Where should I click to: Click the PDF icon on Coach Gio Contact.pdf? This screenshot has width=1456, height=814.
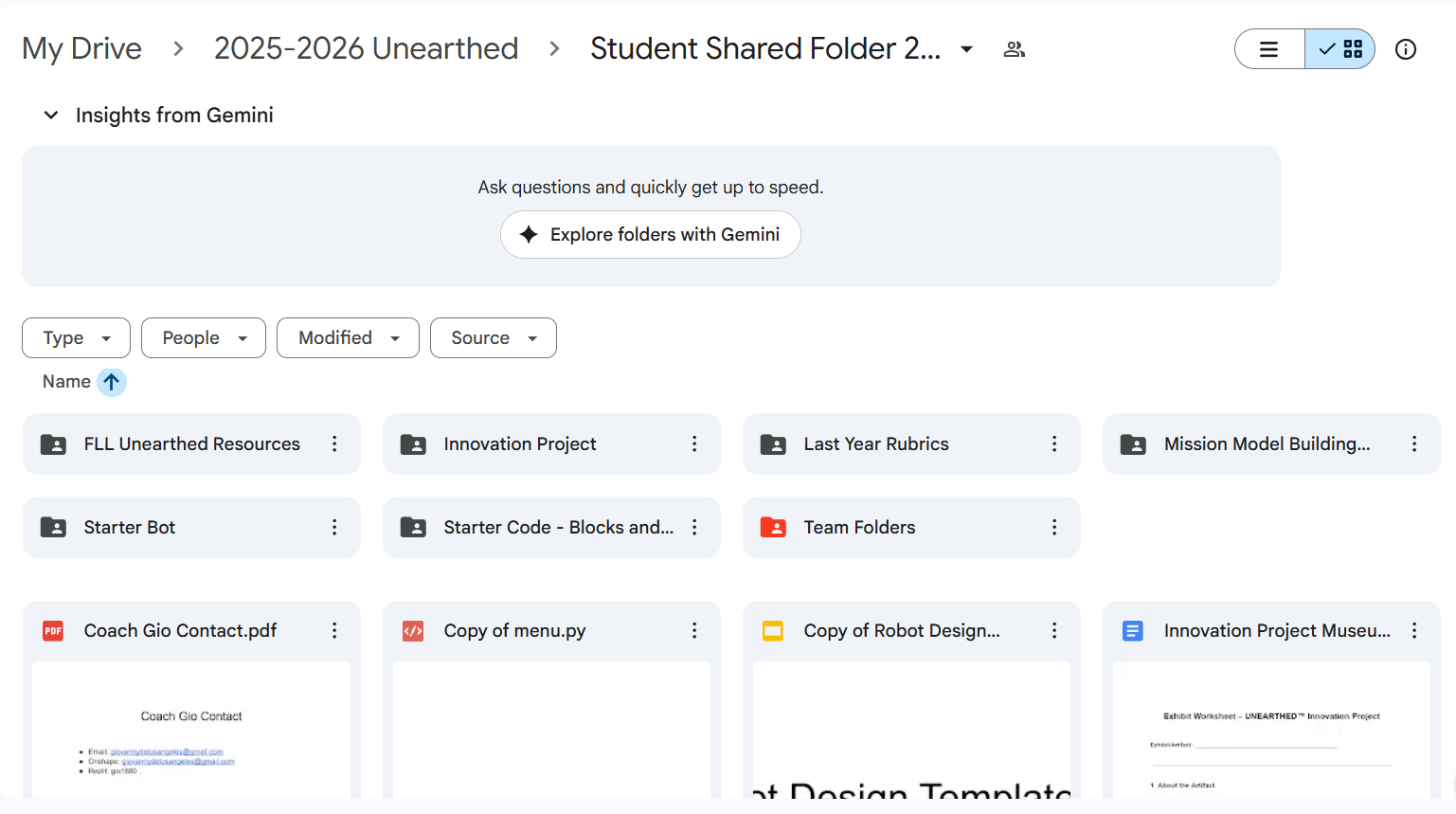point(54,630)
